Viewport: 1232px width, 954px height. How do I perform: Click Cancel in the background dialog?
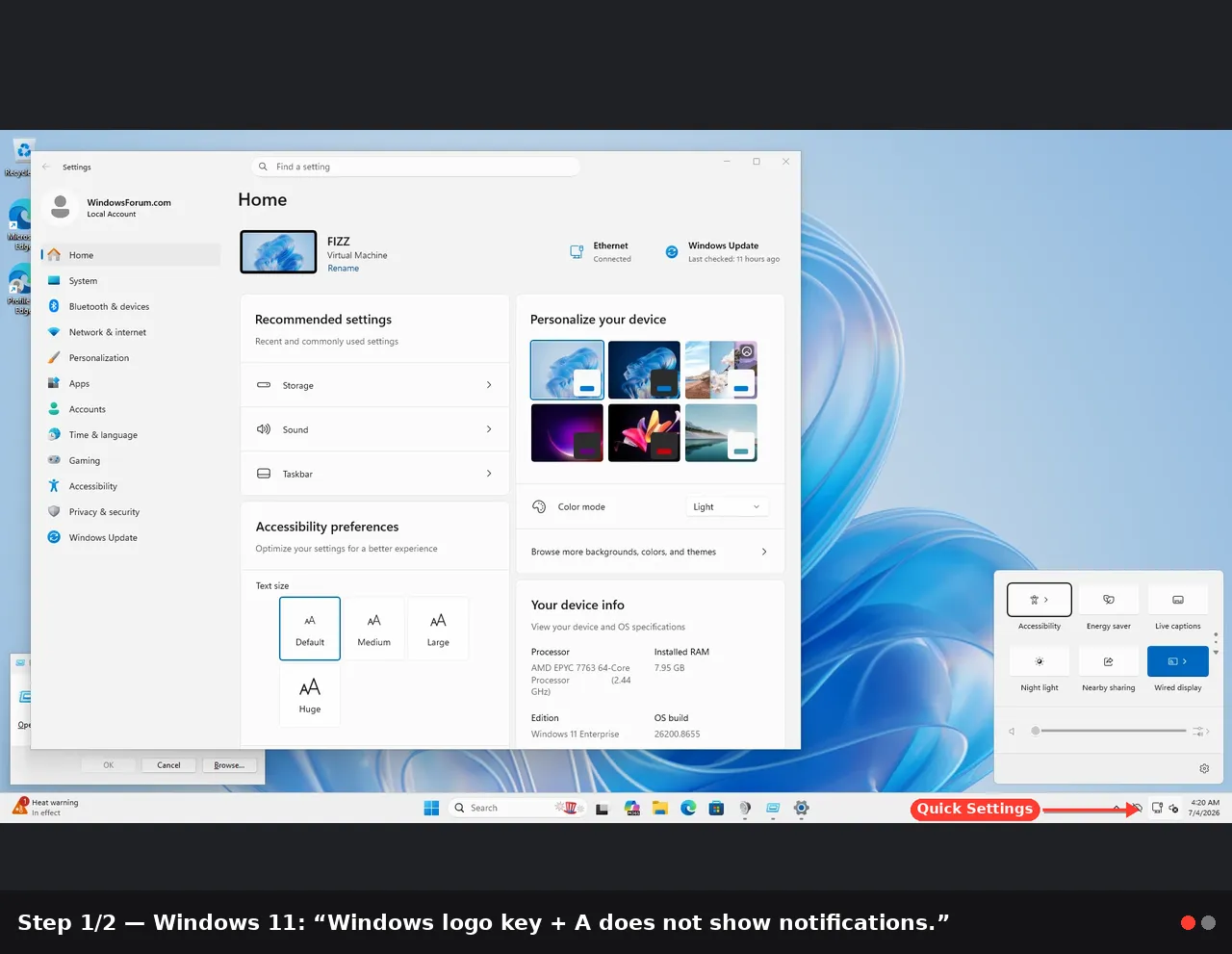coord(168,765)
